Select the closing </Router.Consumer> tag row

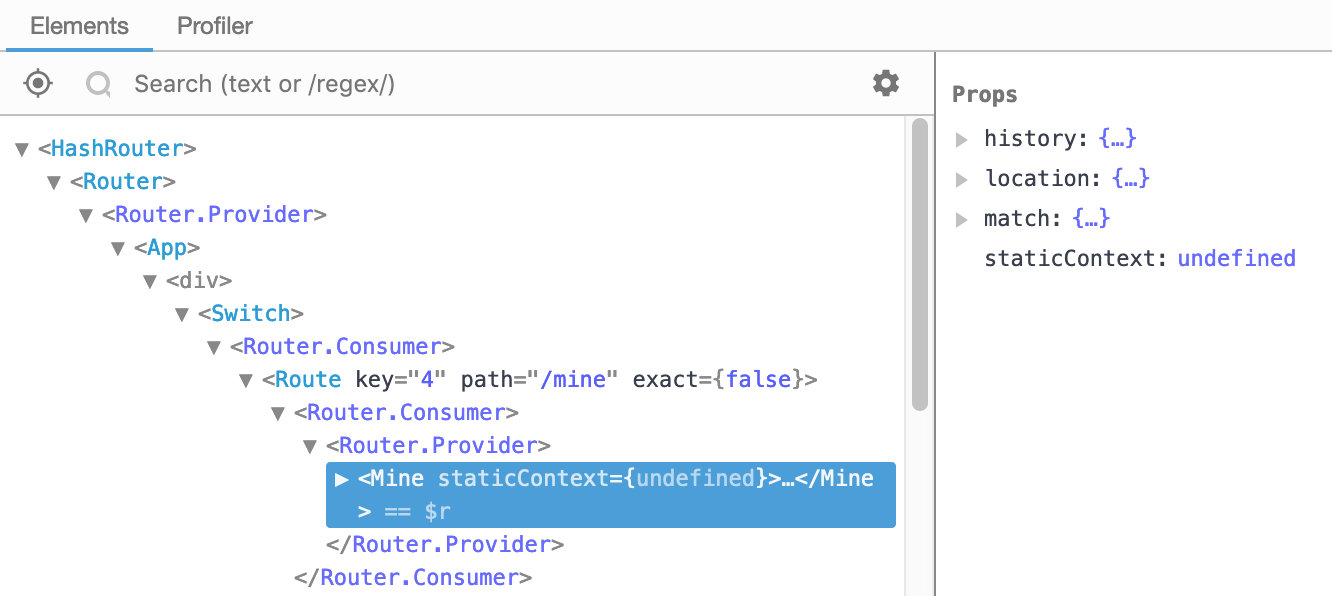point(413,578)
